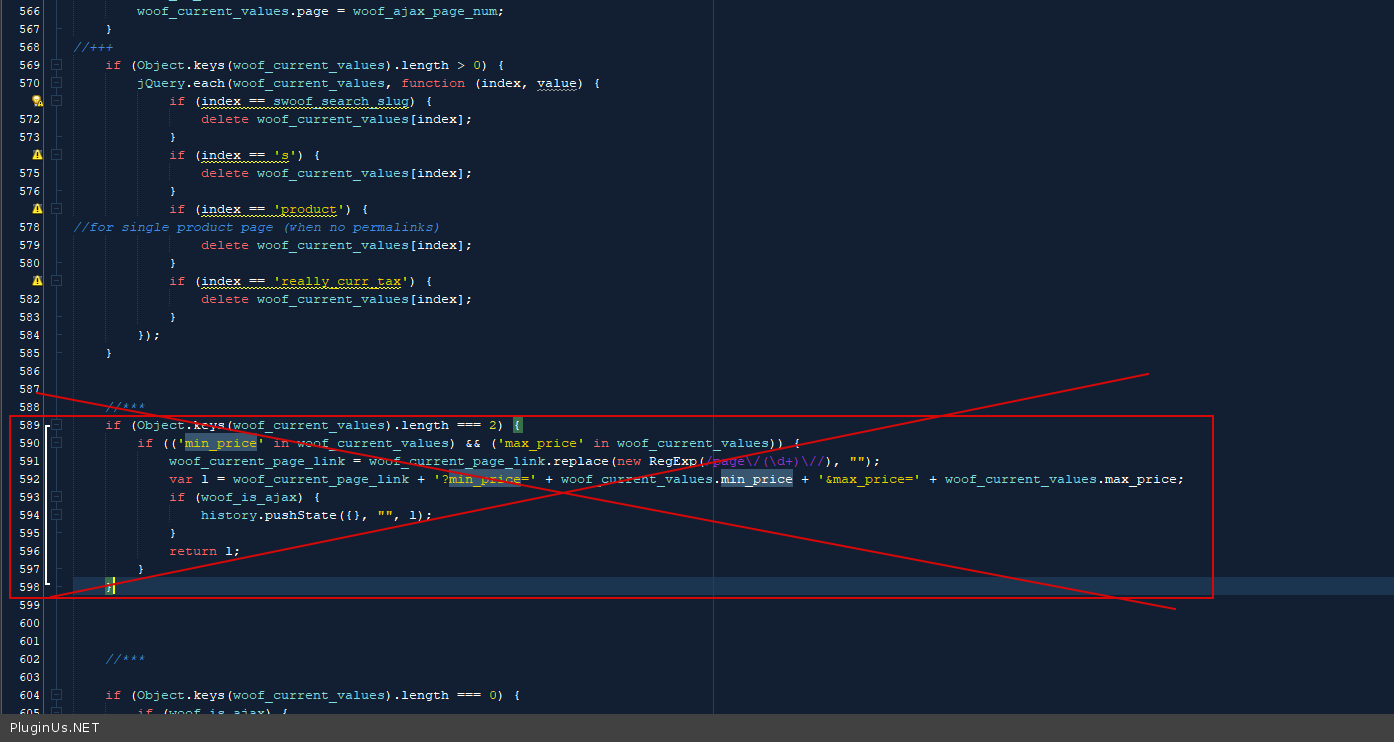Screen dimensions: 1394x742
Task: Collapse the fold for the swoof_search_slug if-block
Action: coord(57,101)
